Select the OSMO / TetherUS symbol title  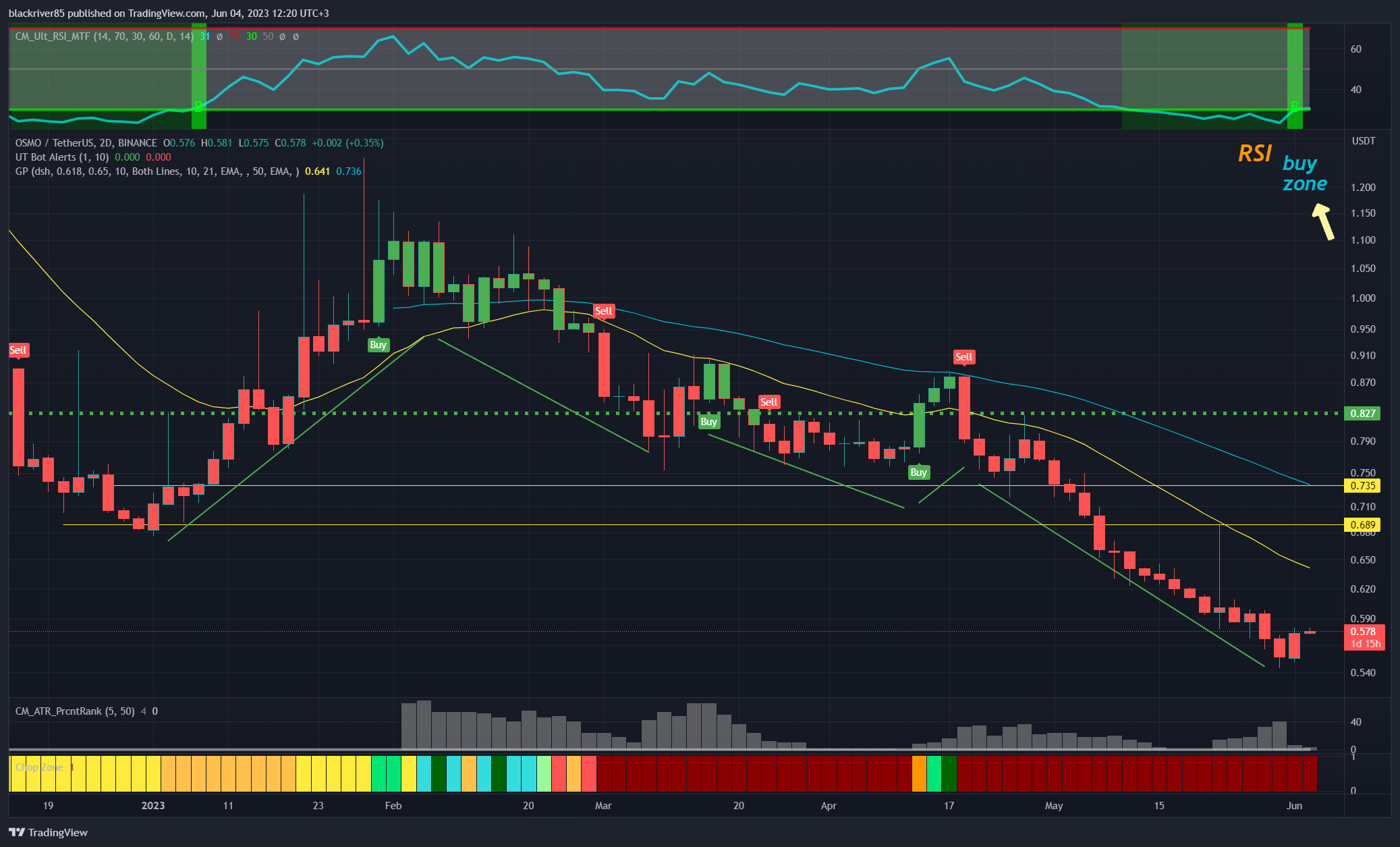coord(86,143)
